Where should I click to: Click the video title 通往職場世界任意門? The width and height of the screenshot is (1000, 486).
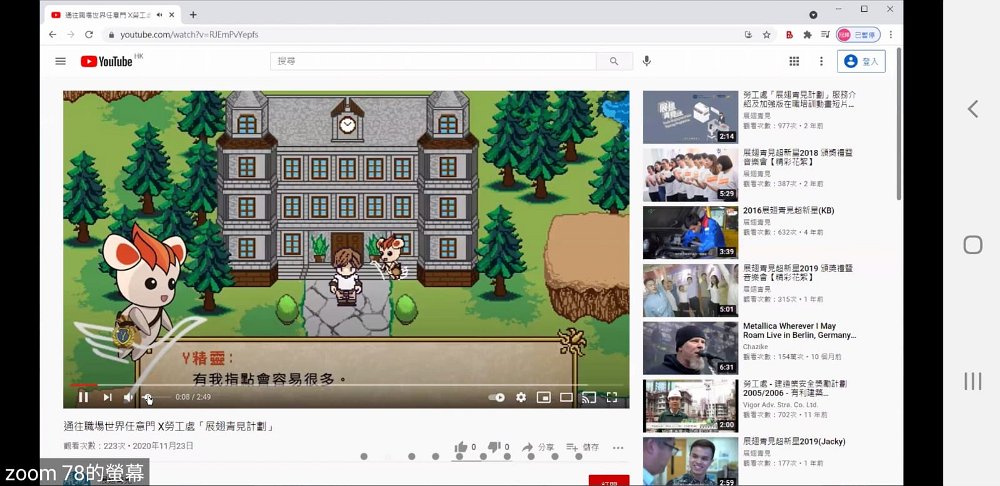169,426
